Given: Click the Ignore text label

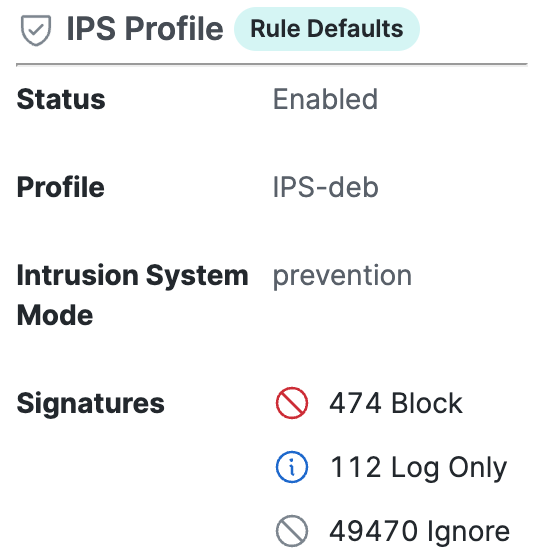Looking at the screenshot, I should (468, 532).
